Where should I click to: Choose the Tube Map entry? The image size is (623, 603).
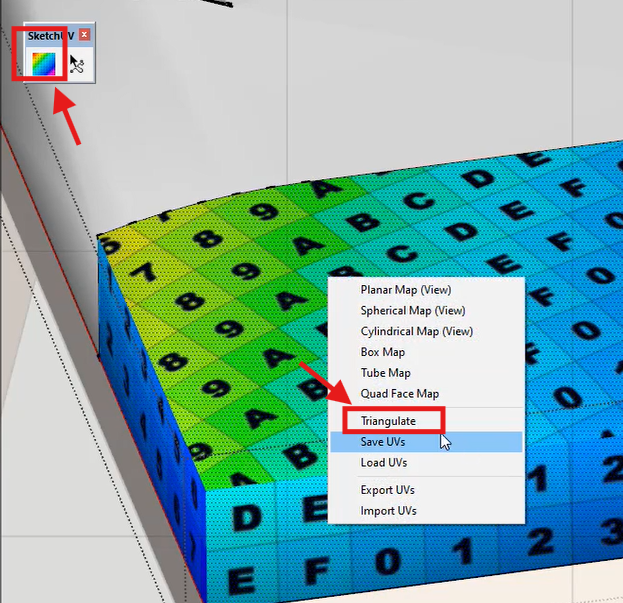pos(385,373)
